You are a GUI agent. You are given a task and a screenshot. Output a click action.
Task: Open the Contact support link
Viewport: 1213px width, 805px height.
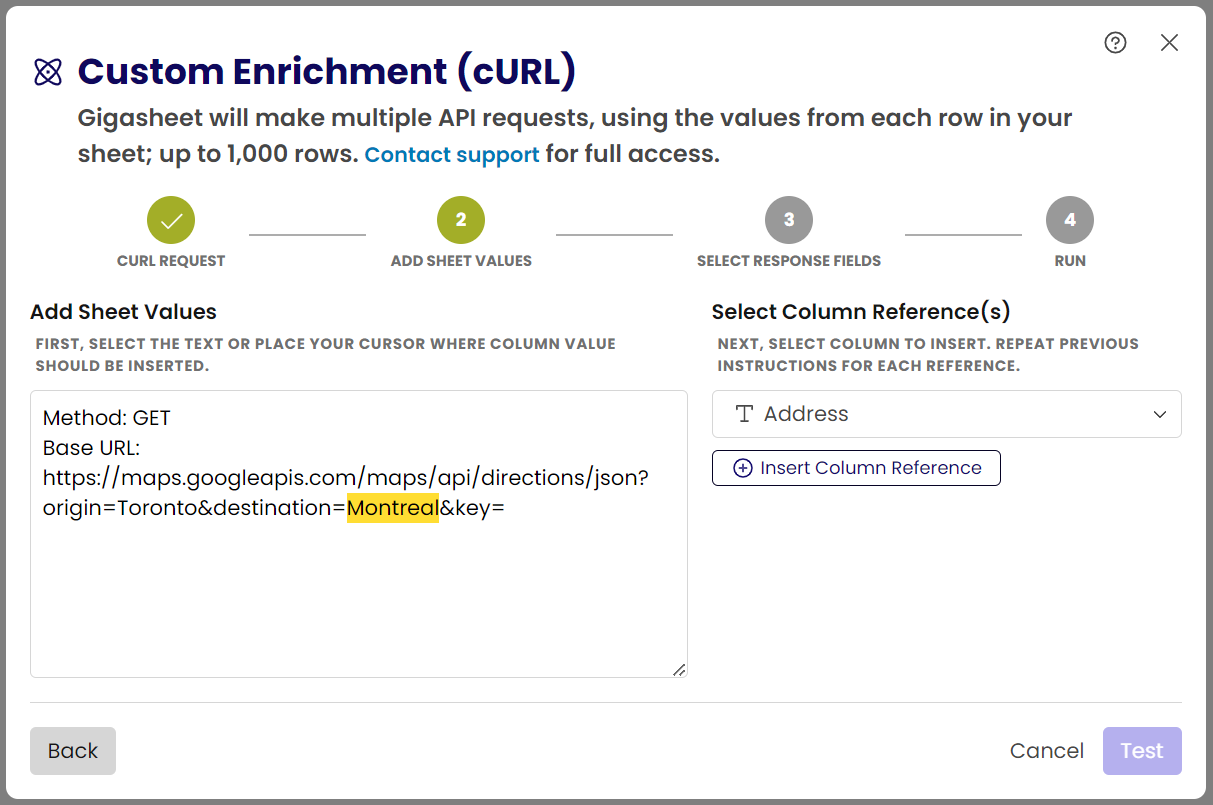[452, 155]
